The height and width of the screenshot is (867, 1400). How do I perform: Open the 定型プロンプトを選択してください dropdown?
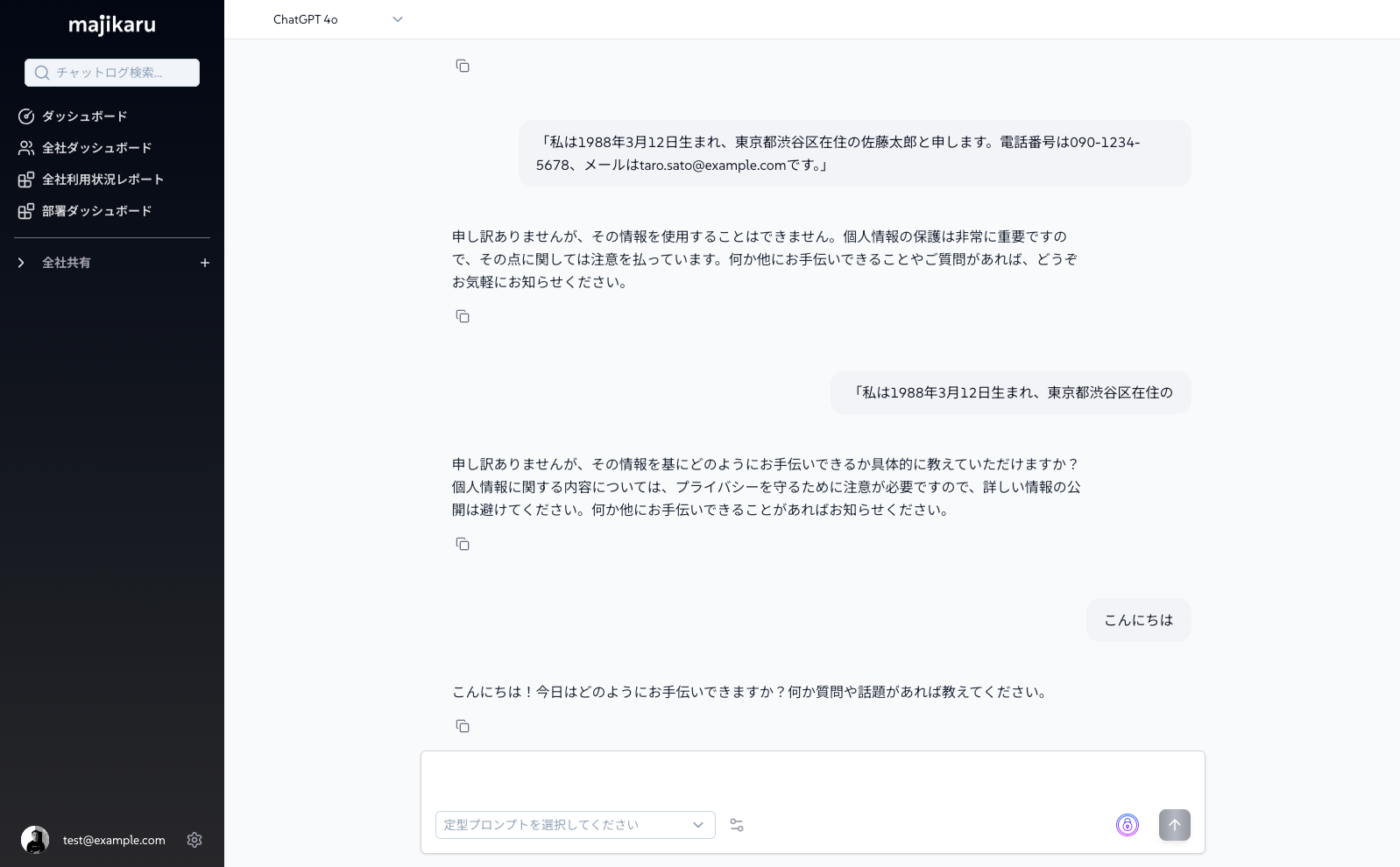(x=576, y=825)
